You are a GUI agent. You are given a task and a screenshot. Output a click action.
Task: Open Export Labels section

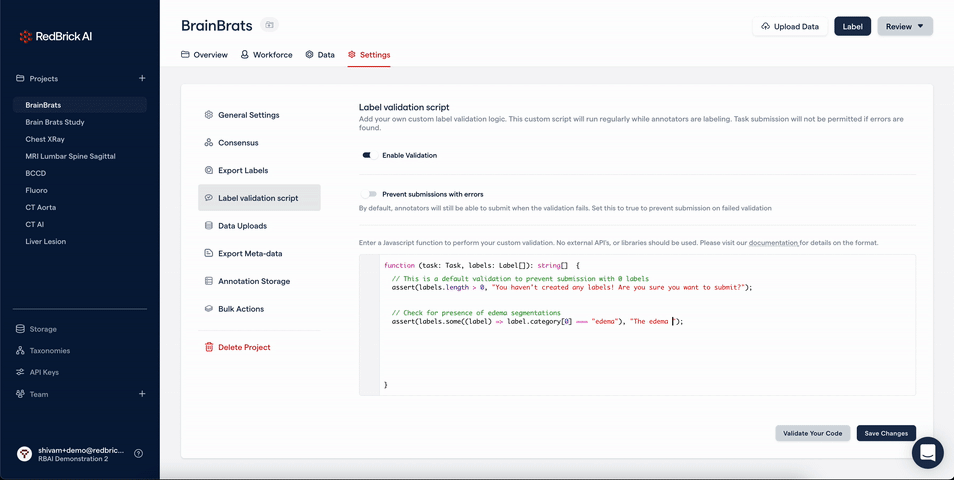(x=259, y=170)
